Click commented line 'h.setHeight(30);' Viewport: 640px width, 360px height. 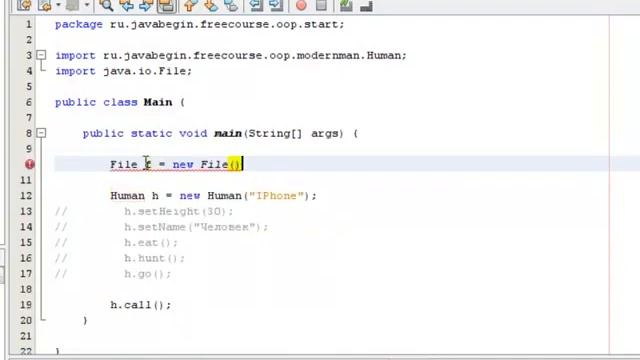(x=179, y=211)
